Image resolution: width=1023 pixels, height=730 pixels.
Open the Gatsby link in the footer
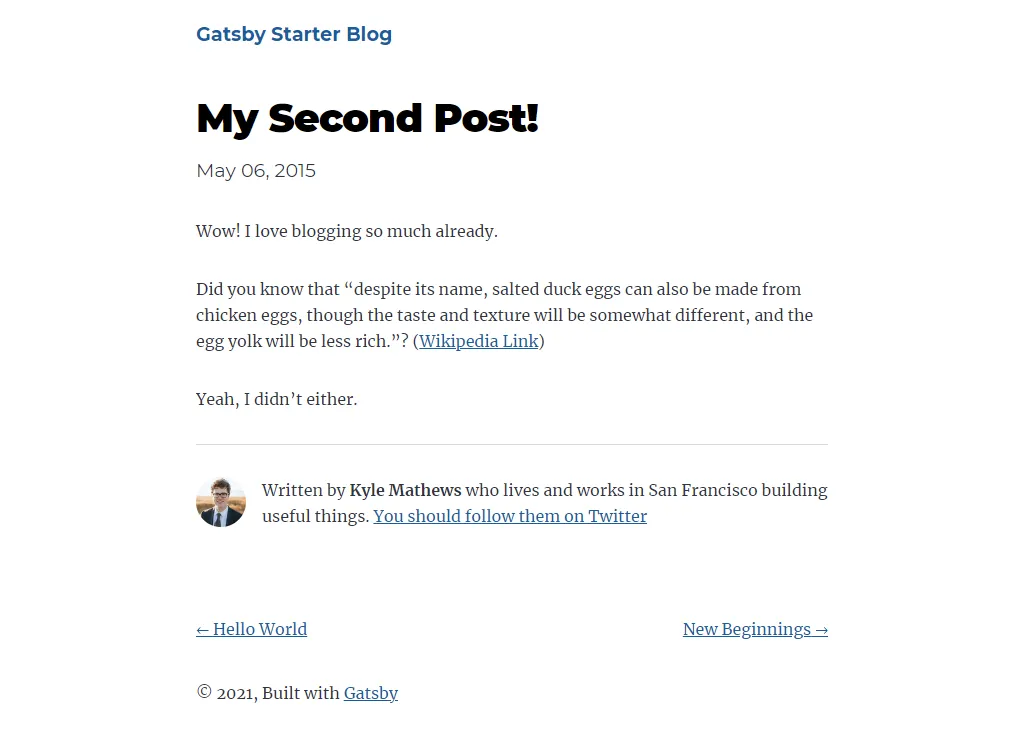[x=371, y=693]
